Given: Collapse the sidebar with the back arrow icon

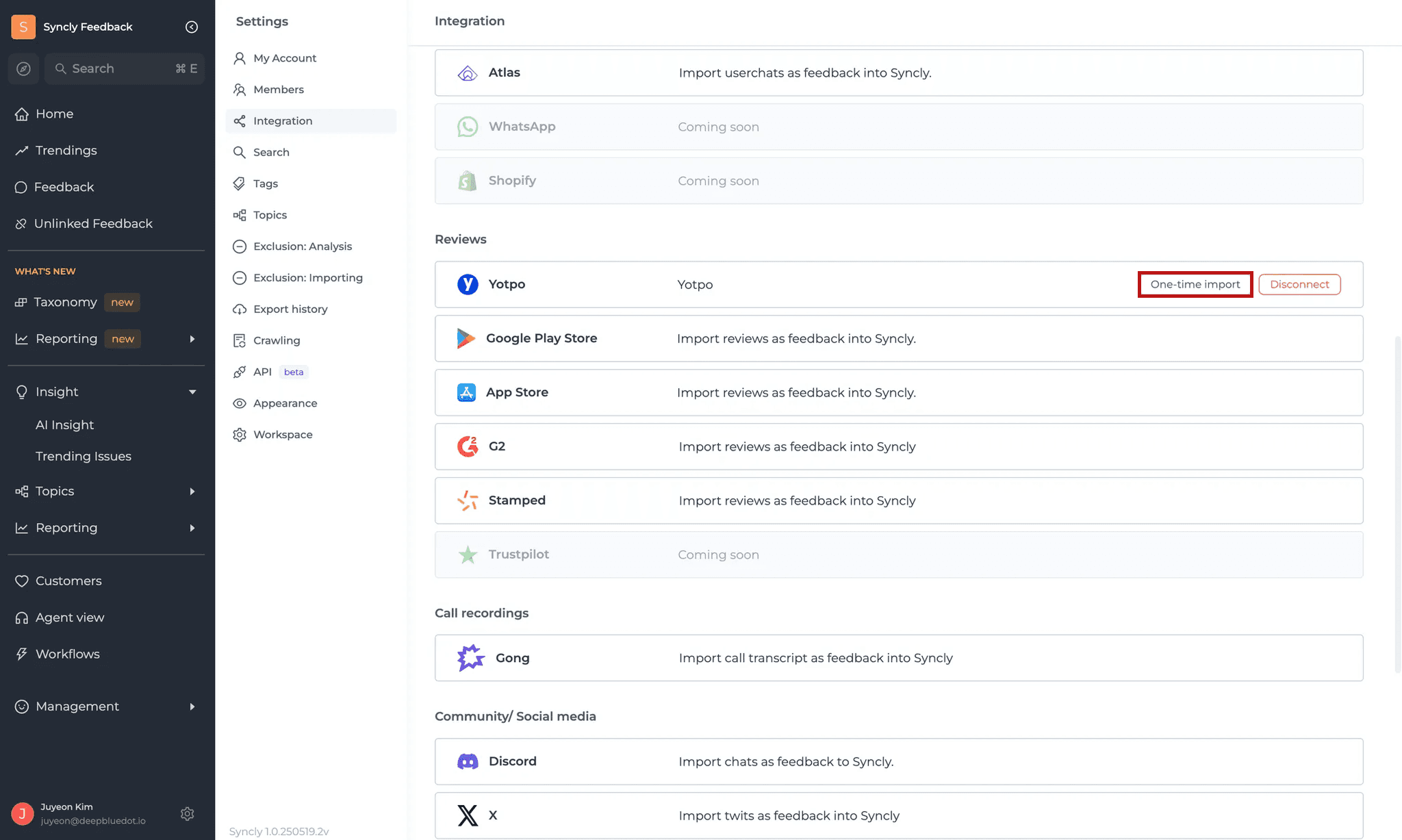Looking at the screenshot, I should pos(192,27).
